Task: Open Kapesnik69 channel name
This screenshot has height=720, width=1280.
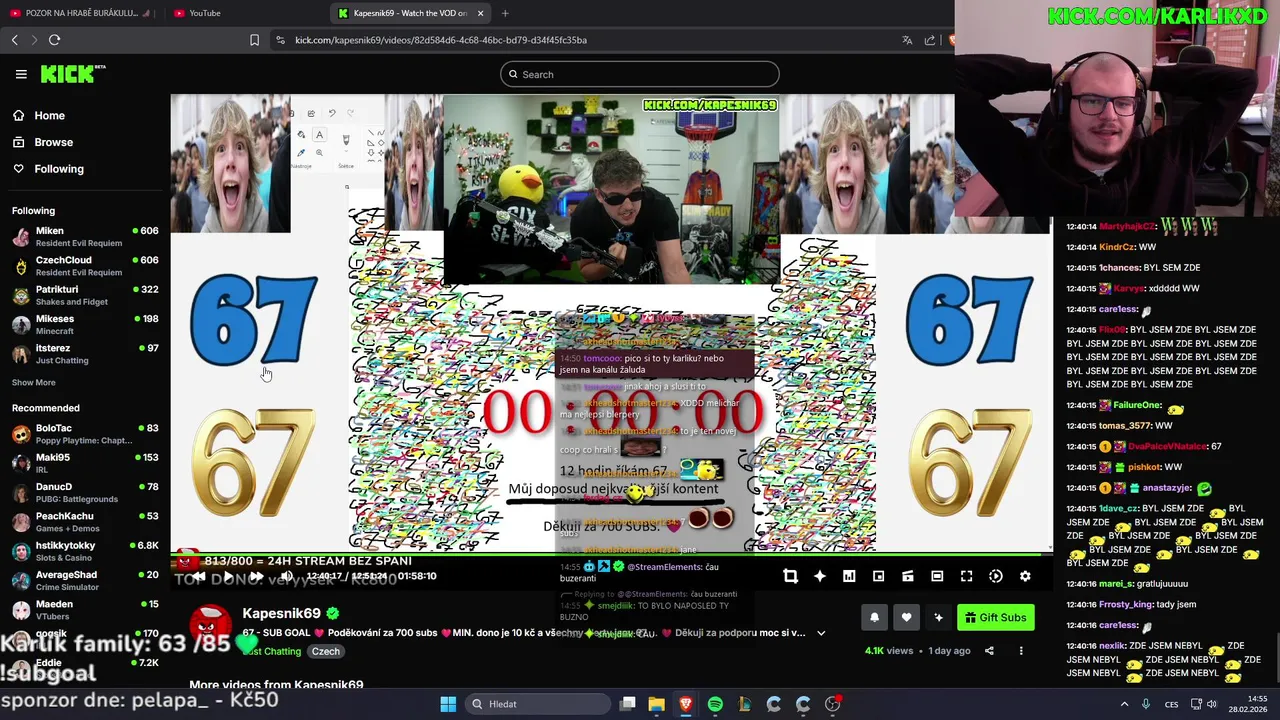Action: click(x=281, y=614)
